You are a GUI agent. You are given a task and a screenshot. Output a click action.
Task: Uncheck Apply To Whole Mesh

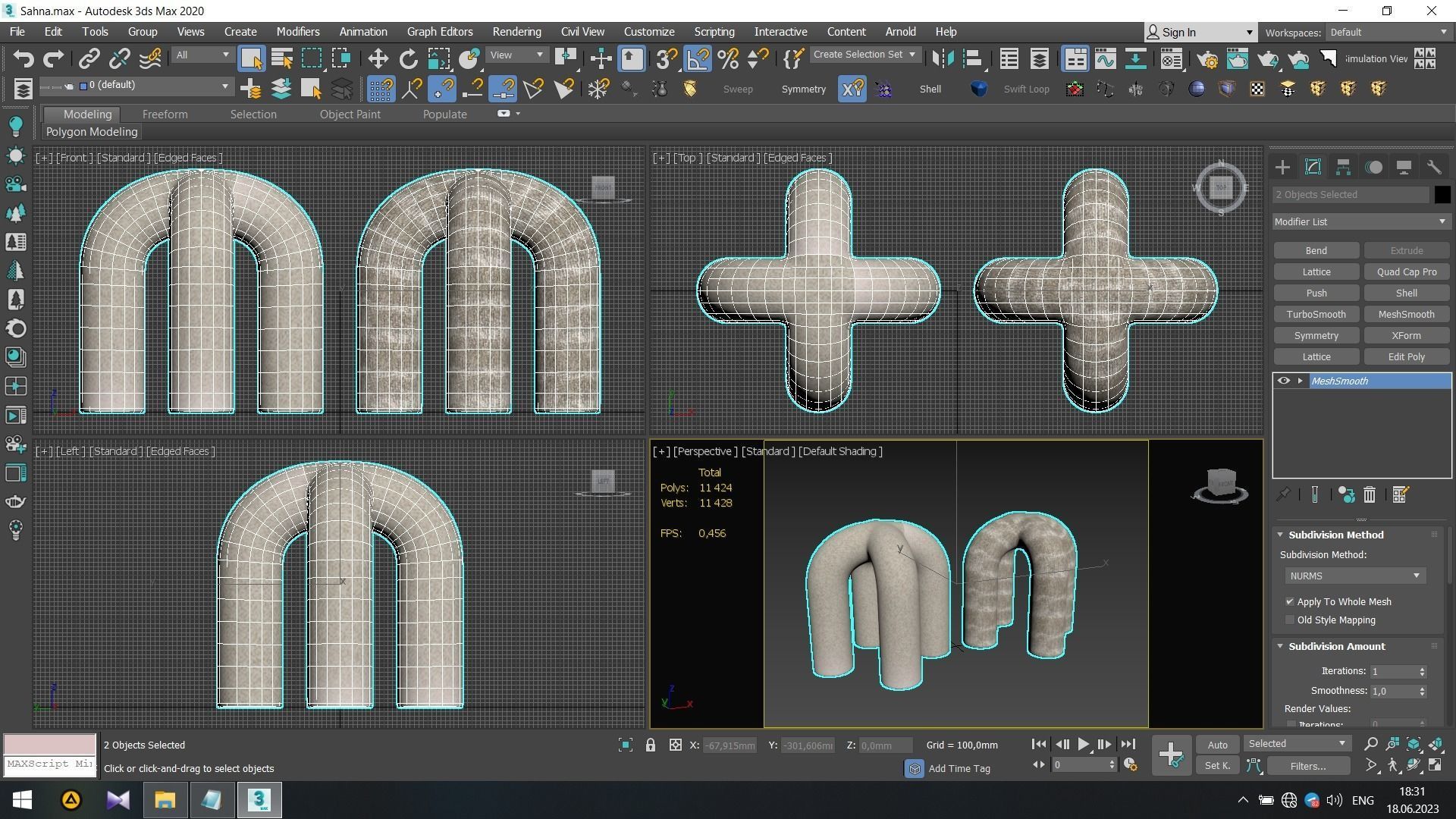[1289, 601]
